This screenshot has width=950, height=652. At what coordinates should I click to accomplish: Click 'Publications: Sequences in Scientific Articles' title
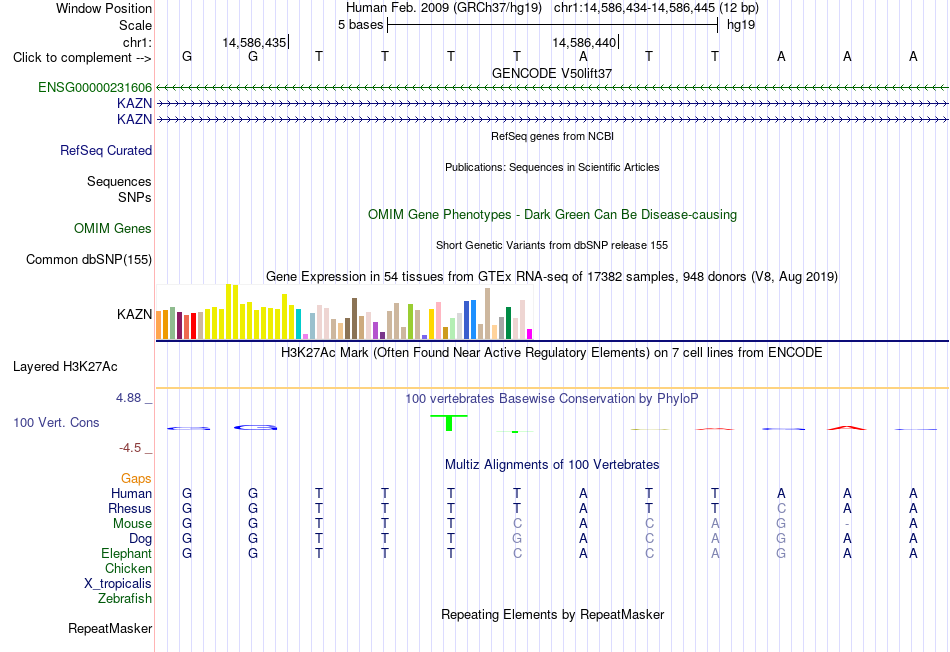552,167
